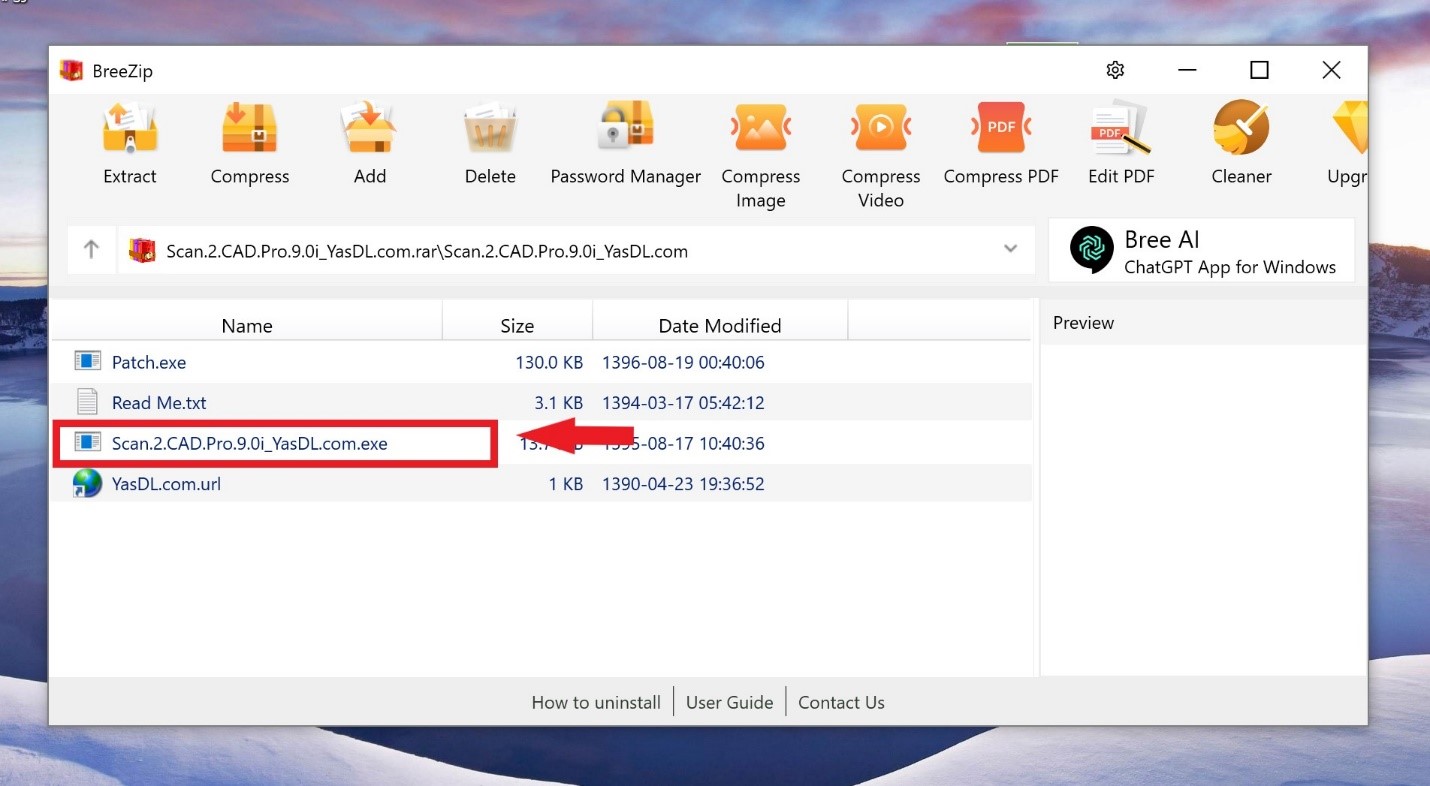This screenshot has height=786, width=1430.
Task: Open the Compress tool
Action: (249, 127)
